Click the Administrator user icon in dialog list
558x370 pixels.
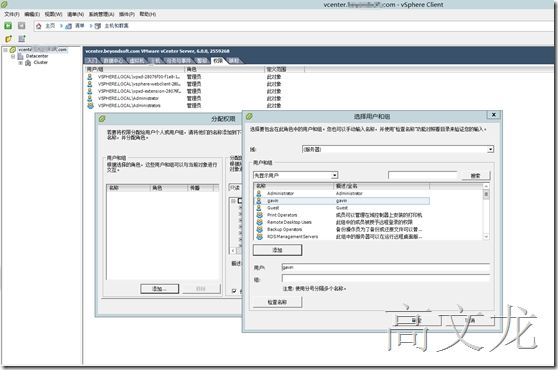259,193
